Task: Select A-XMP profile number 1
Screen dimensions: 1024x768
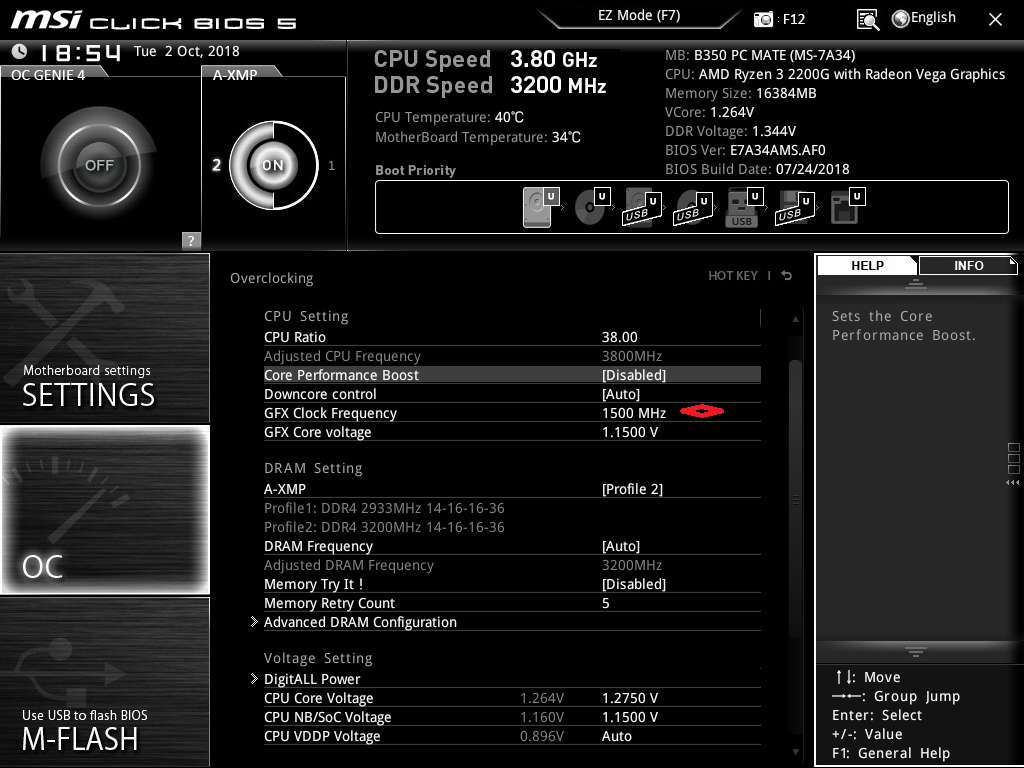Action: pos(331,165)
